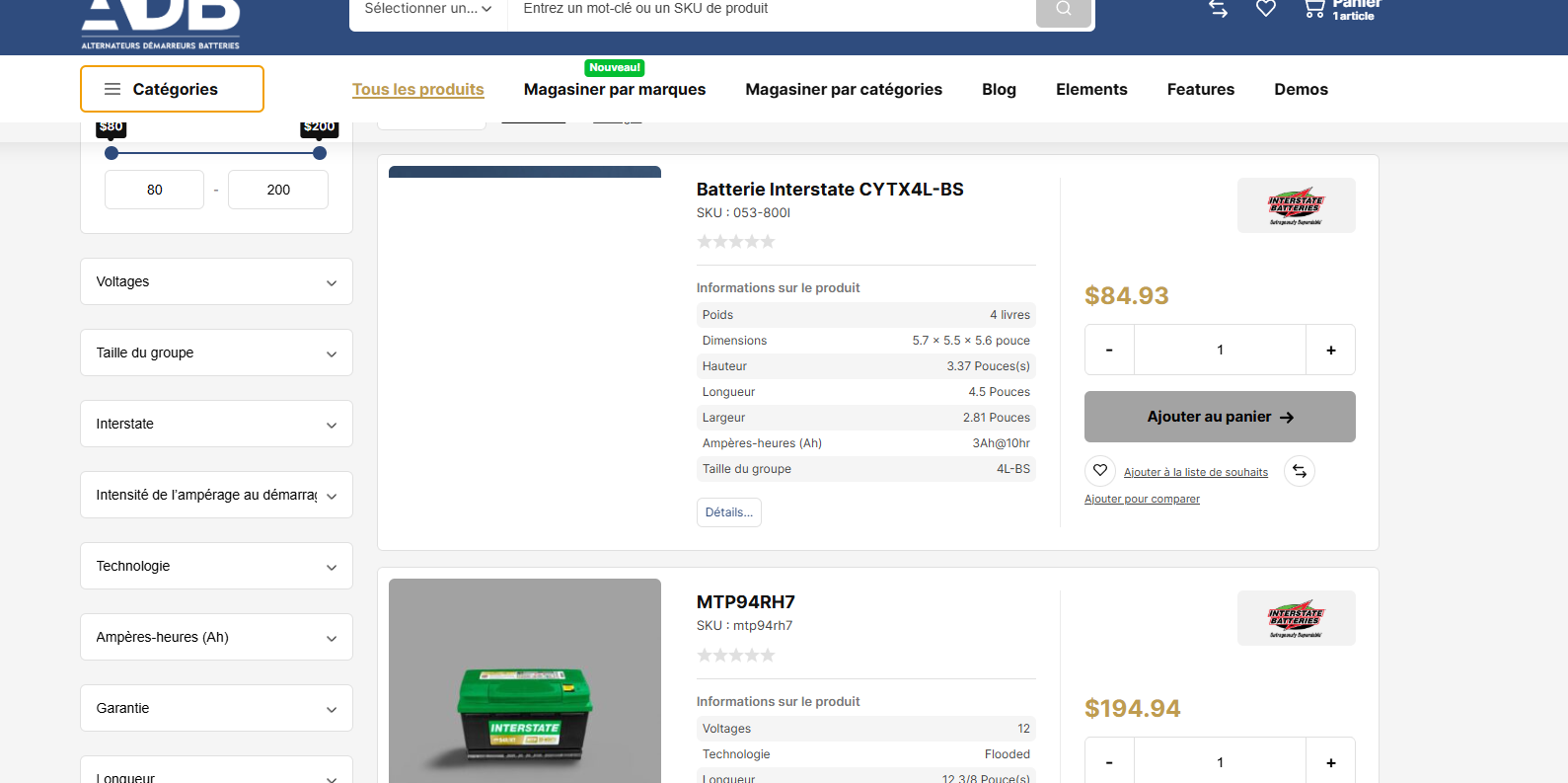Go to the Blog menu item

999,89
